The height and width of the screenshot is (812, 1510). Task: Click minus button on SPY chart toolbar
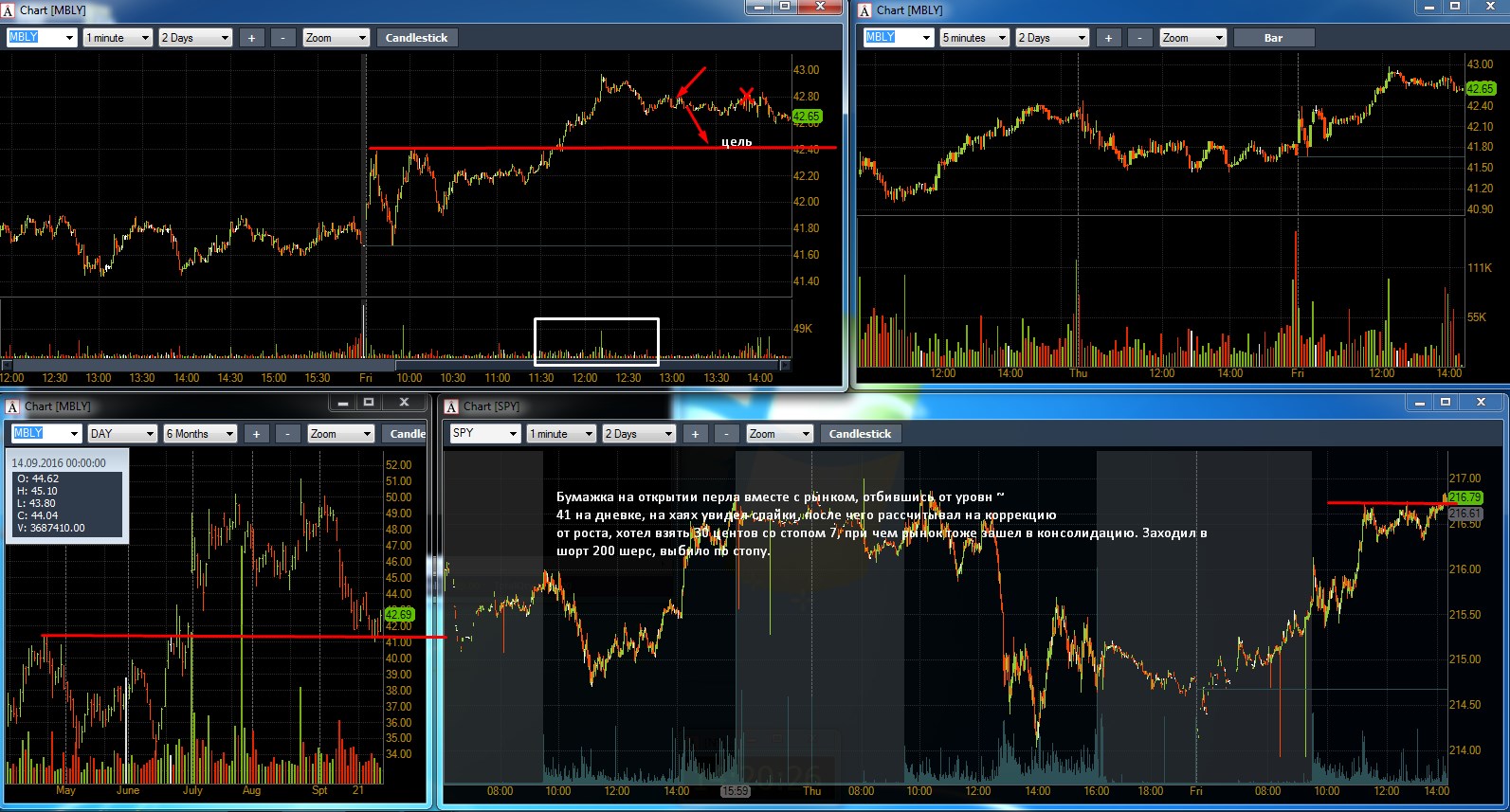tap(726, 434)
